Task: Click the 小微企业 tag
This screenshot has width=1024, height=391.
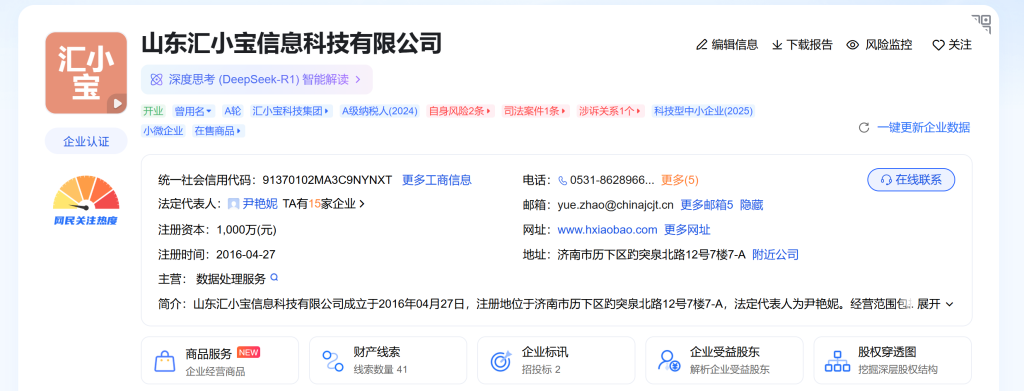Action: (x=163, y=131)
